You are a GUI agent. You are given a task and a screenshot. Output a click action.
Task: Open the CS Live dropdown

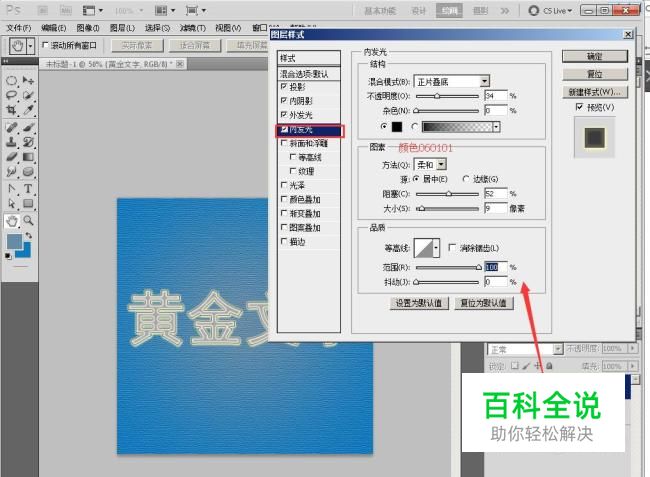tap(570, 11)
